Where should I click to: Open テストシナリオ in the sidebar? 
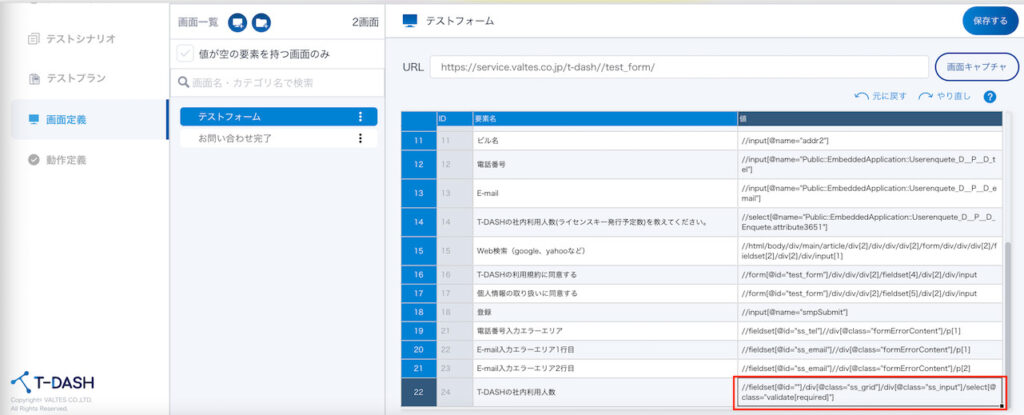pyautogui.click(x=81, y=38)
